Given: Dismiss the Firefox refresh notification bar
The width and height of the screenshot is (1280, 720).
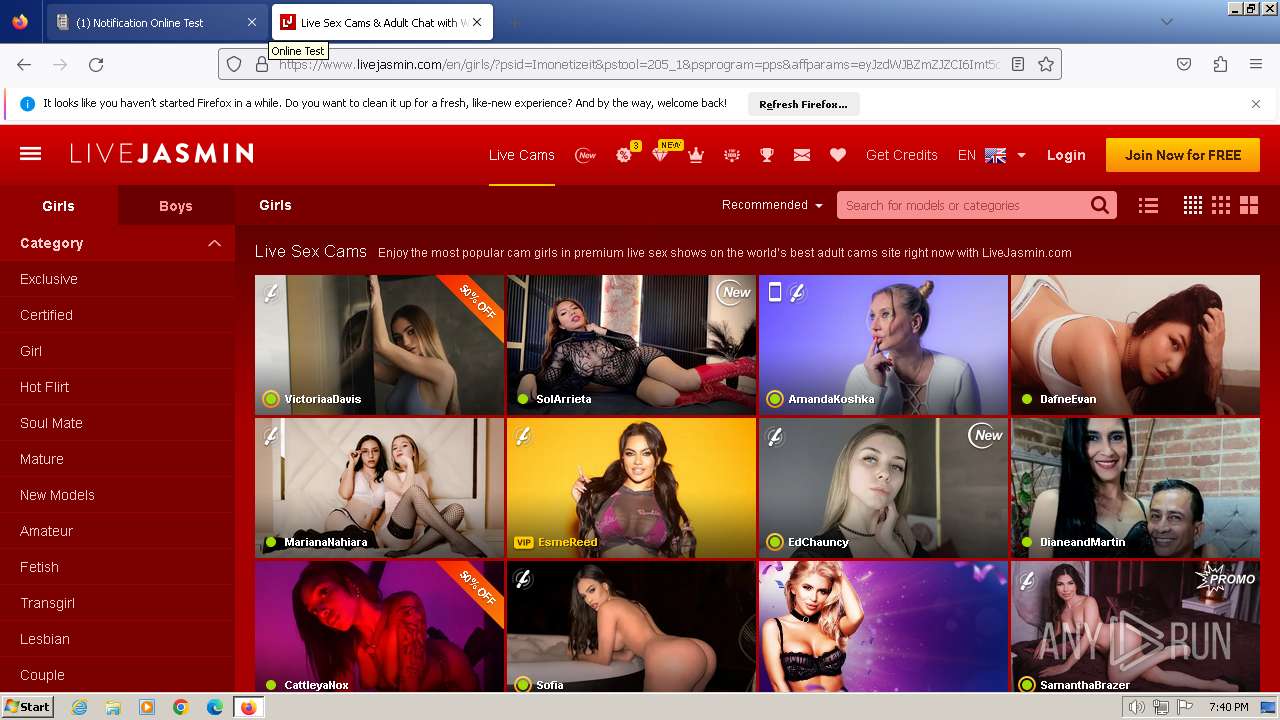Looking at the screenshot, I should [1256, 104].
